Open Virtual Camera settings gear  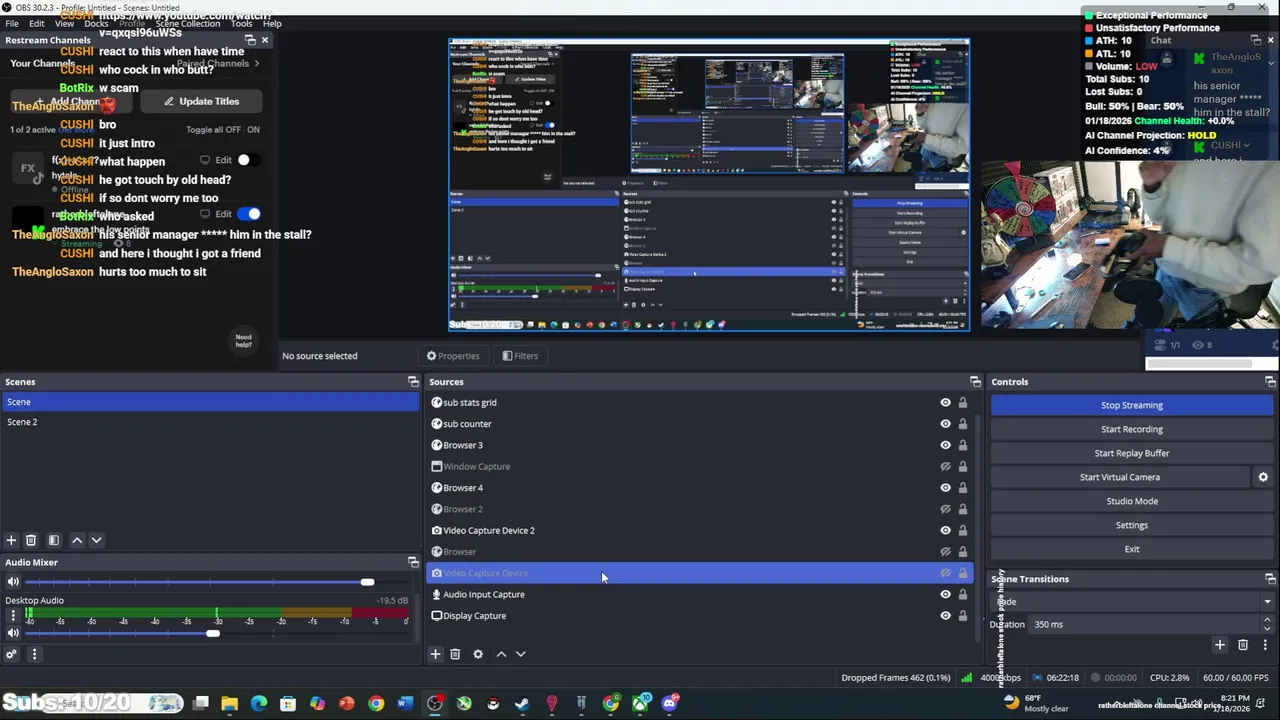pos(1263,477)
